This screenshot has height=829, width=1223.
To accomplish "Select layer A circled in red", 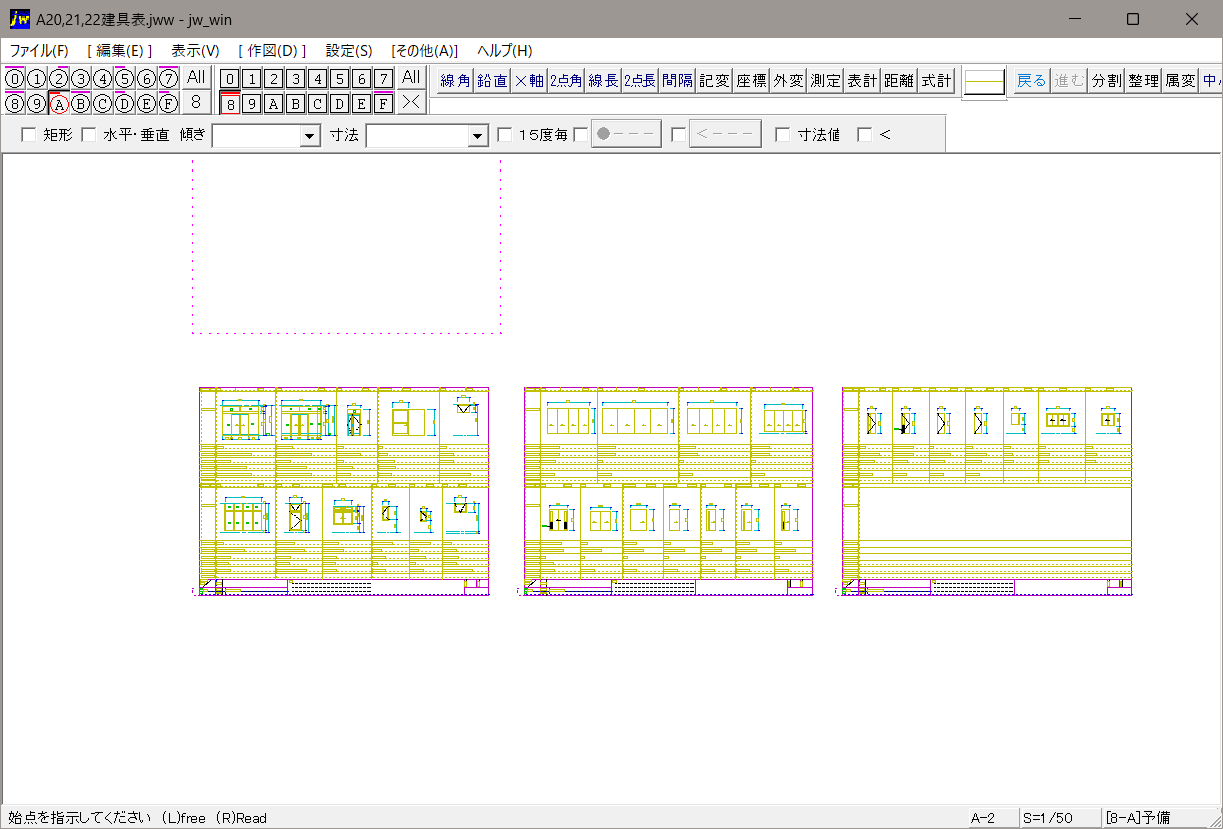I will coord(59,103).
